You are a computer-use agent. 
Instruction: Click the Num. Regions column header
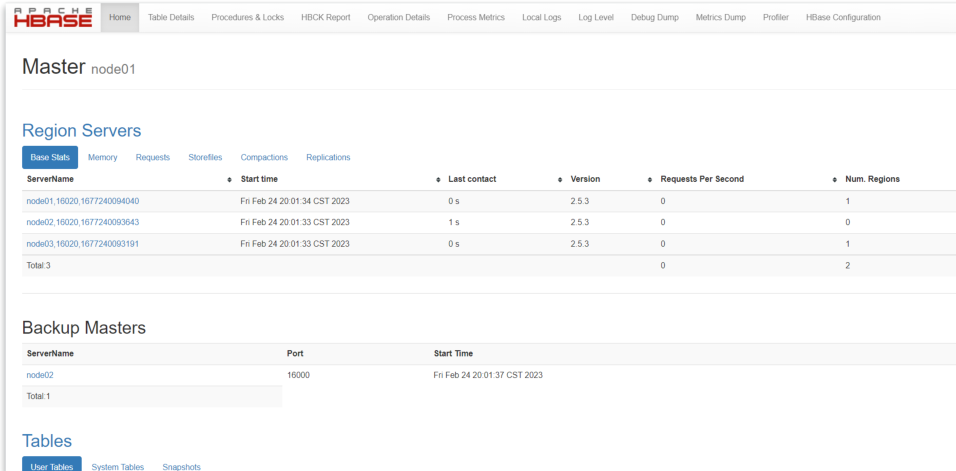tap(872, 179)
